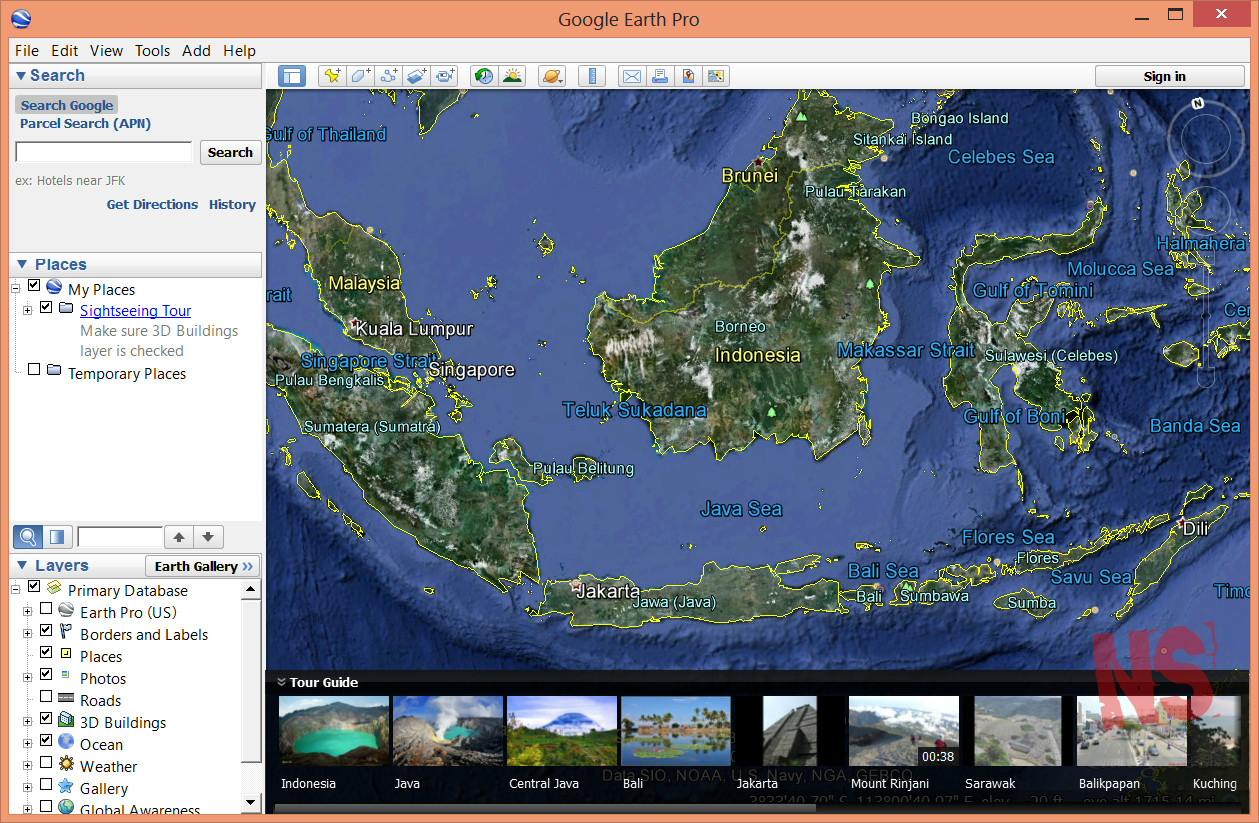This screenshot has width=1259, height=823.
Task: Click into the search input field
Action: point(104,152)
